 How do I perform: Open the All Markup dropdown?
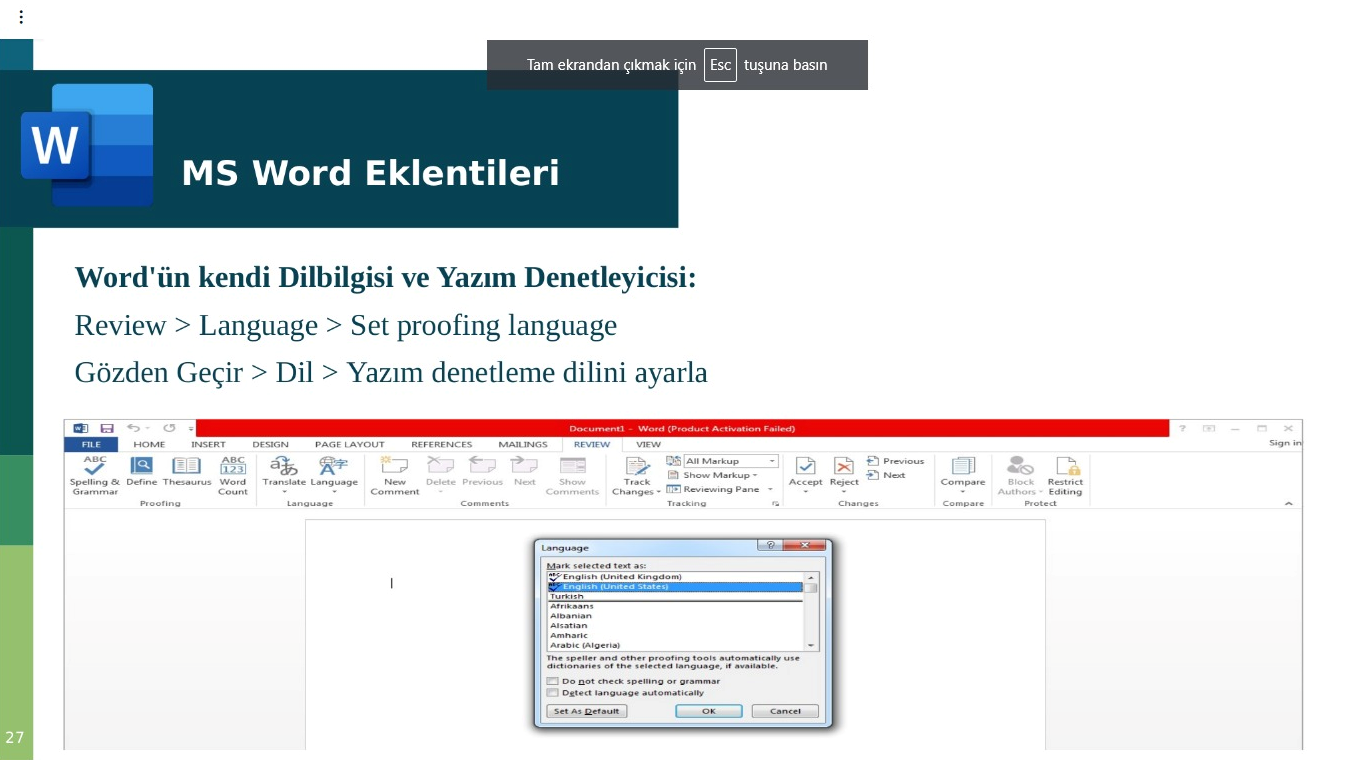click(x=731, y=461)
